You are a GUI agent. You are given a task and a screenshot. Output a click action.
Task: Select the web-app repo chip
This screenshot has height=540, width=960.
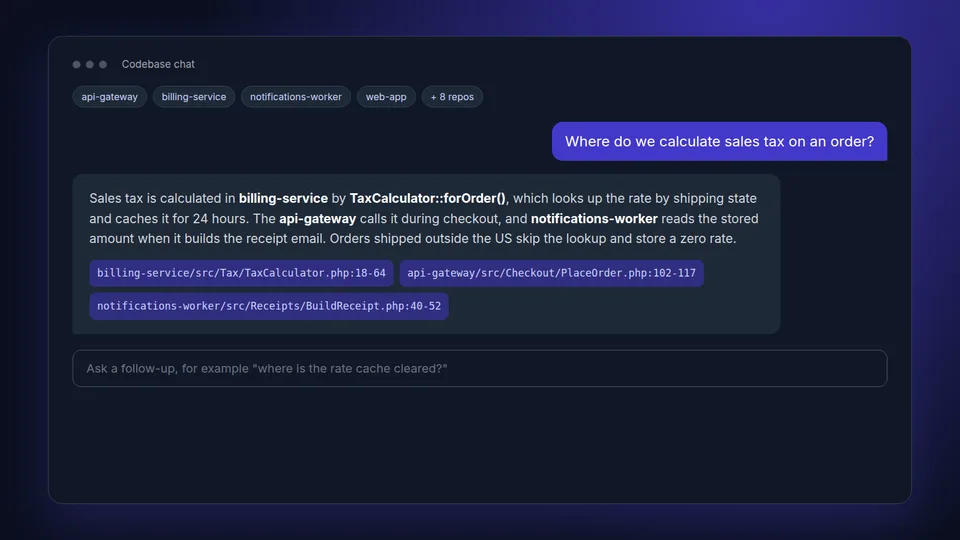pos(386,97)
